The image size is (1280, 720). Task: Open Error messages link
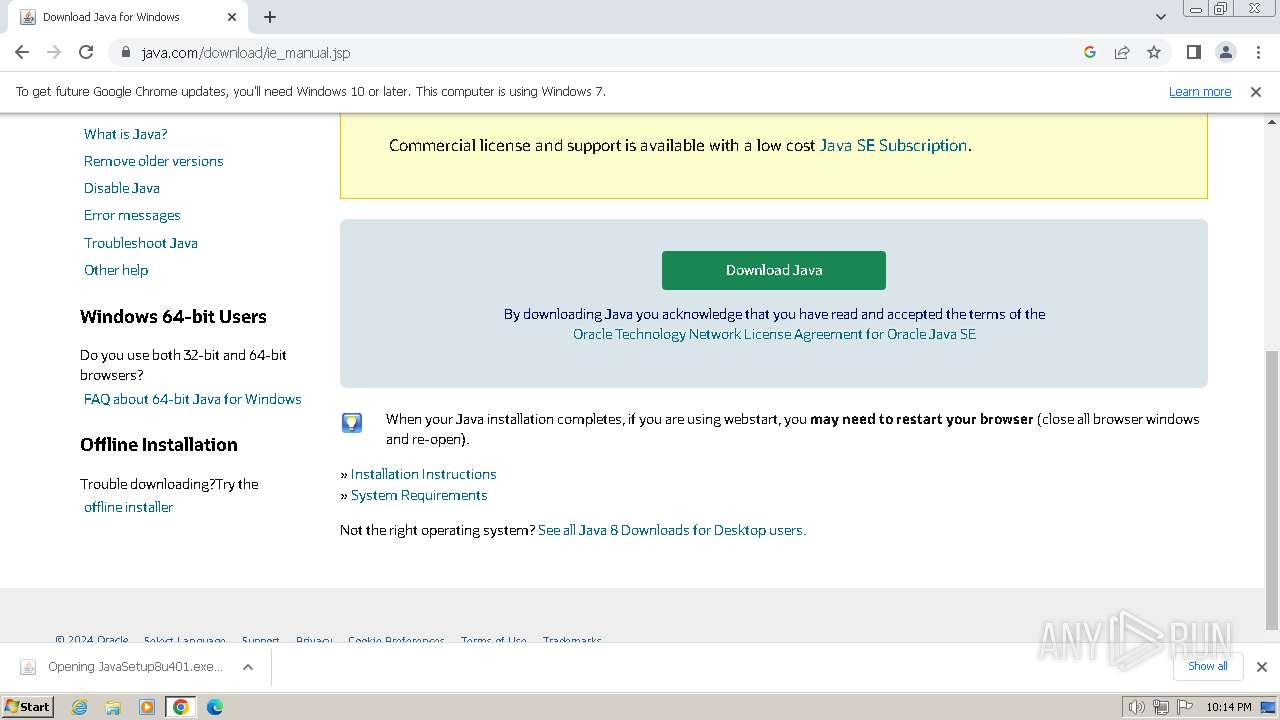pyautogui.click(x=132, y=215)
